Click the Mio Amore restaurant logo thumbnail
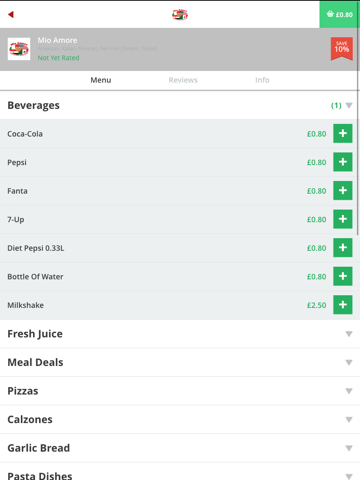Viewport: 360px width, 480px height. pyautogui.click(x=19, y=49)
